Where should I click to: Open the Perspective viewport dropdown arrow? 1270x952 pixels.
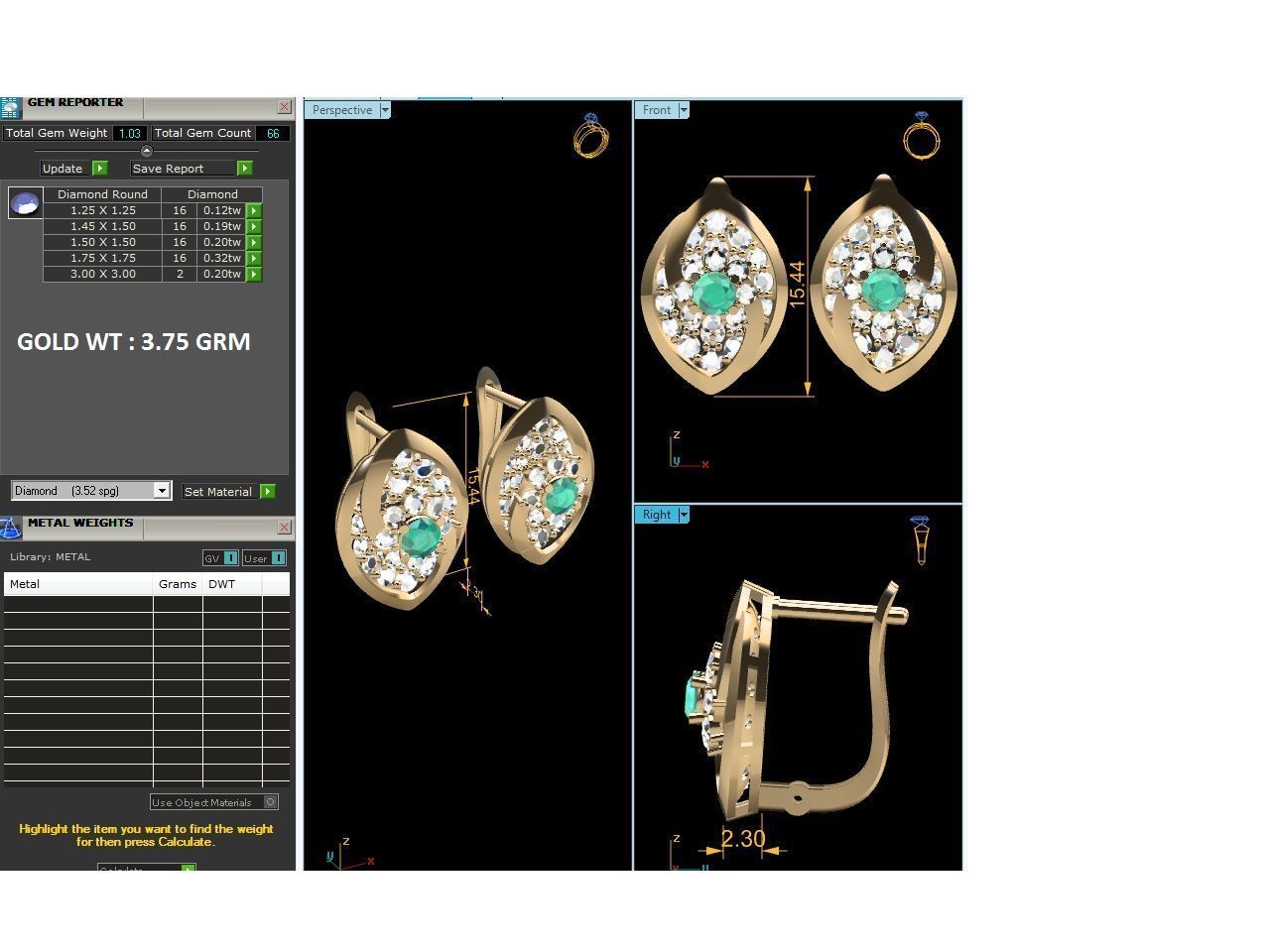pos(385,110)
